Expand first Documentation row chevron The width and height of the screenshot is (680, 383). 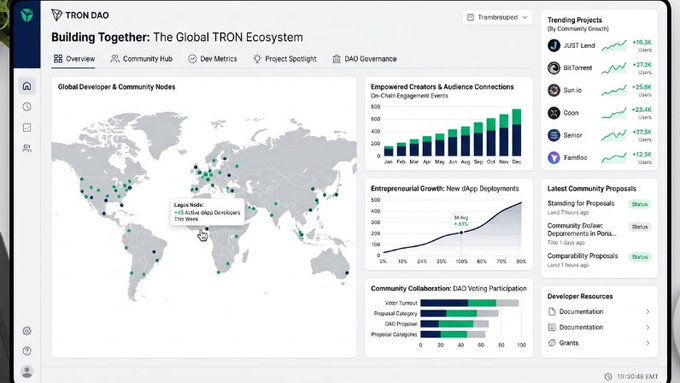point(648,311)
